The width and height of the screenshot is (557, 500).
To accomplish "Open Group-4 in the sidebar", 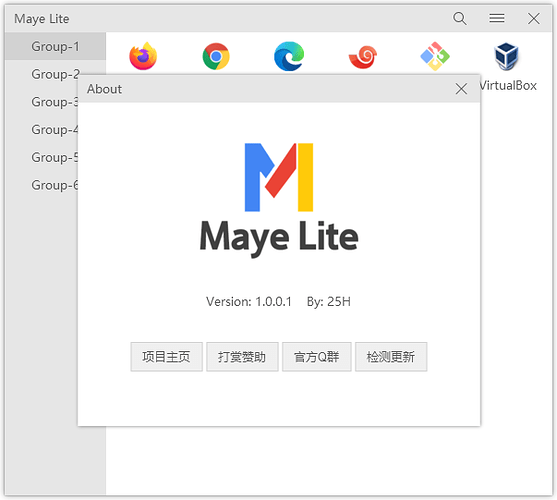I will [42, 129].
